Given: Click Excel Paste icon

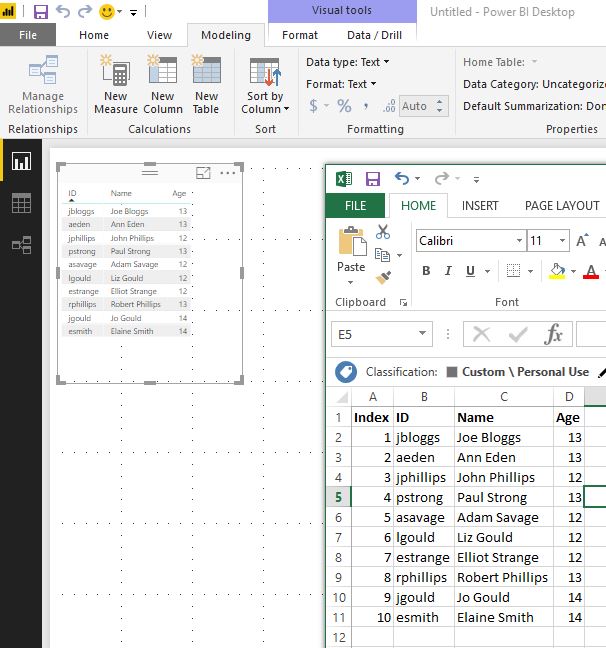Looking at the screenshot, I should (352, 241).
